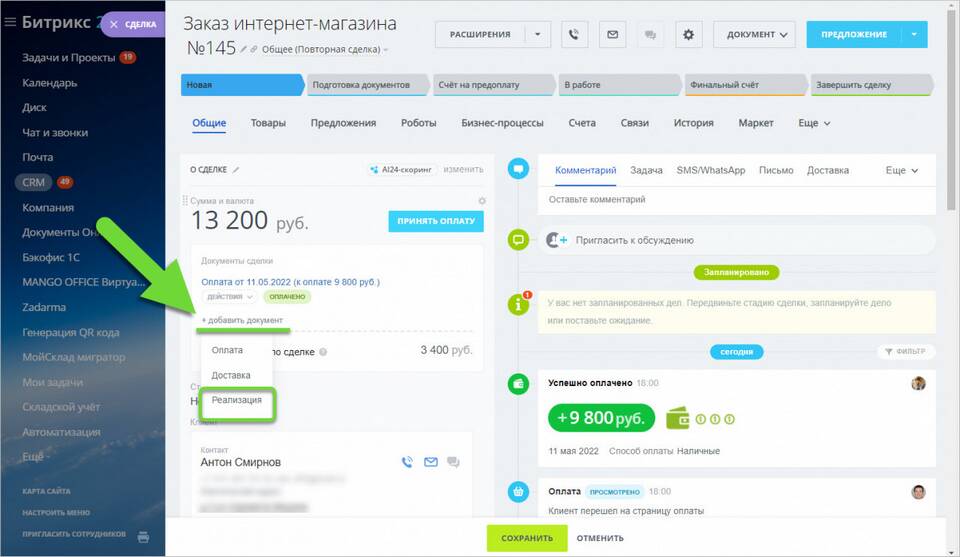Open the email envelope icon in header
The width and height of the screenshot is (960, 557).
point(612,35)
